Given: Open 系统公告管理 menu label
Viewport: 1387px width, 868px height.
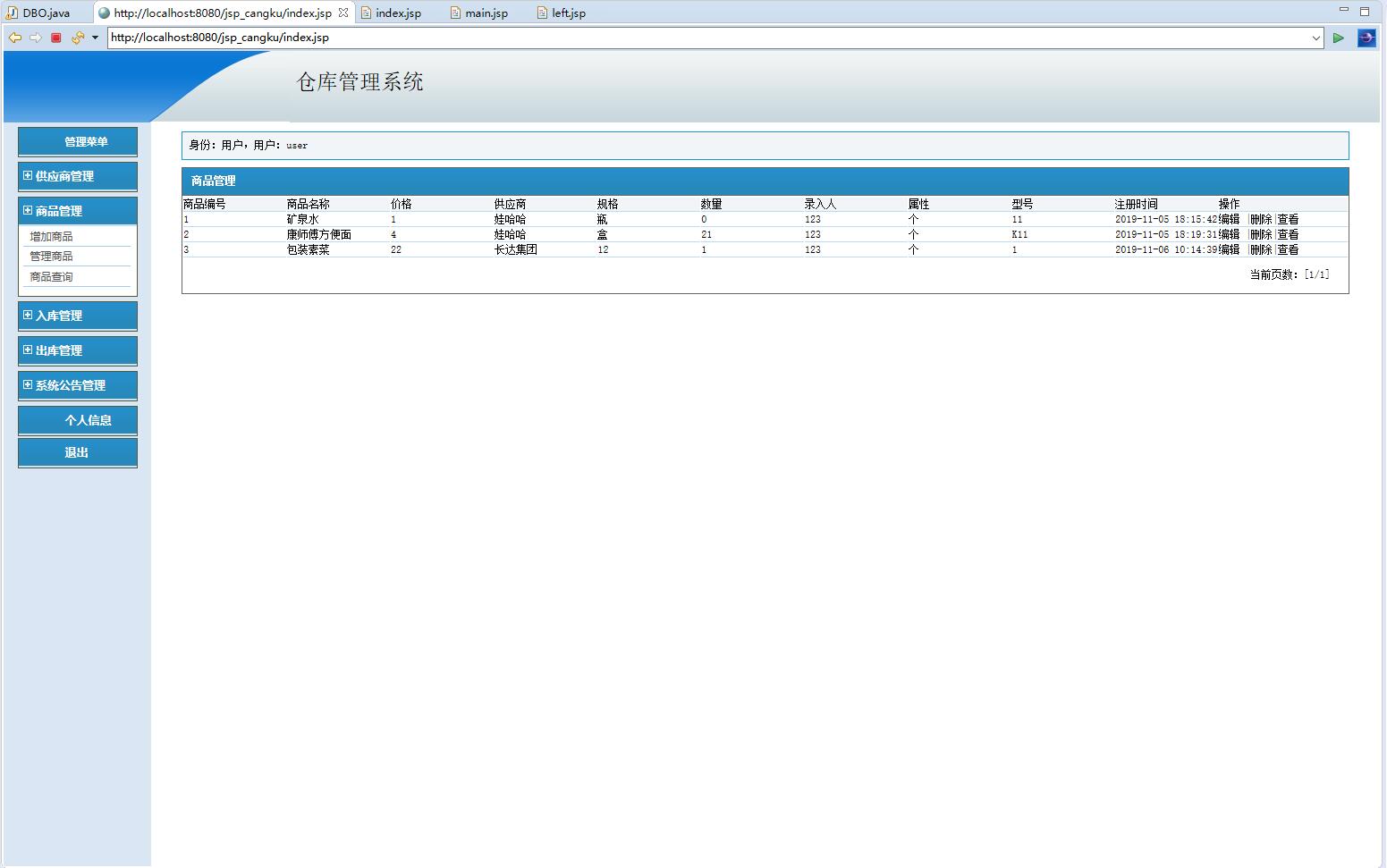Looking at the screenshot, I should (x=71, y=385).
